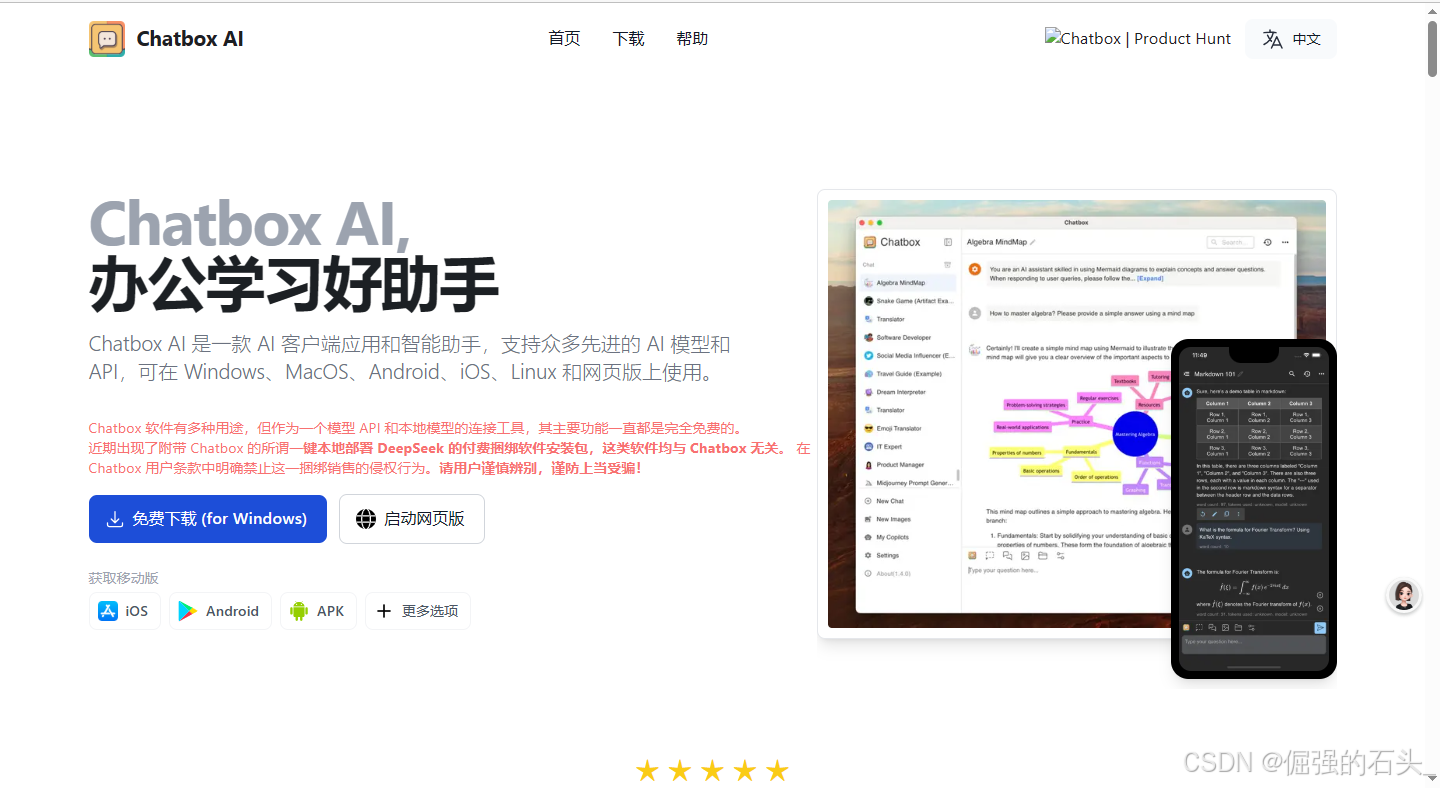
Task: Go to the 下载 nav link
Action: [x=628, y=39]
